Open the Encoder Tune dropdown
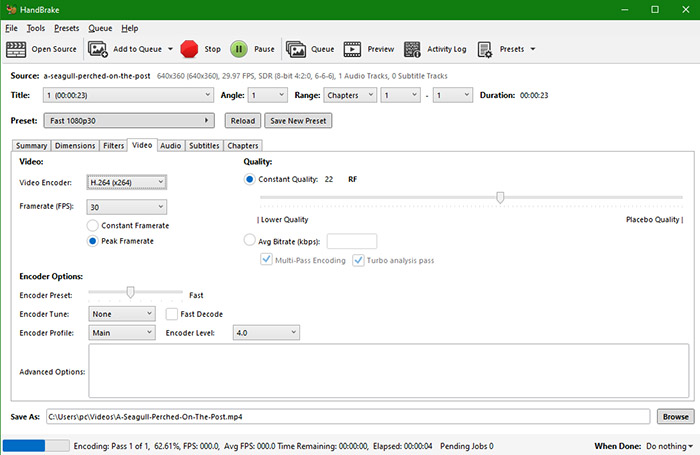Screen dimensions: 700x455 pyautogui.click(x=122, y=314)
